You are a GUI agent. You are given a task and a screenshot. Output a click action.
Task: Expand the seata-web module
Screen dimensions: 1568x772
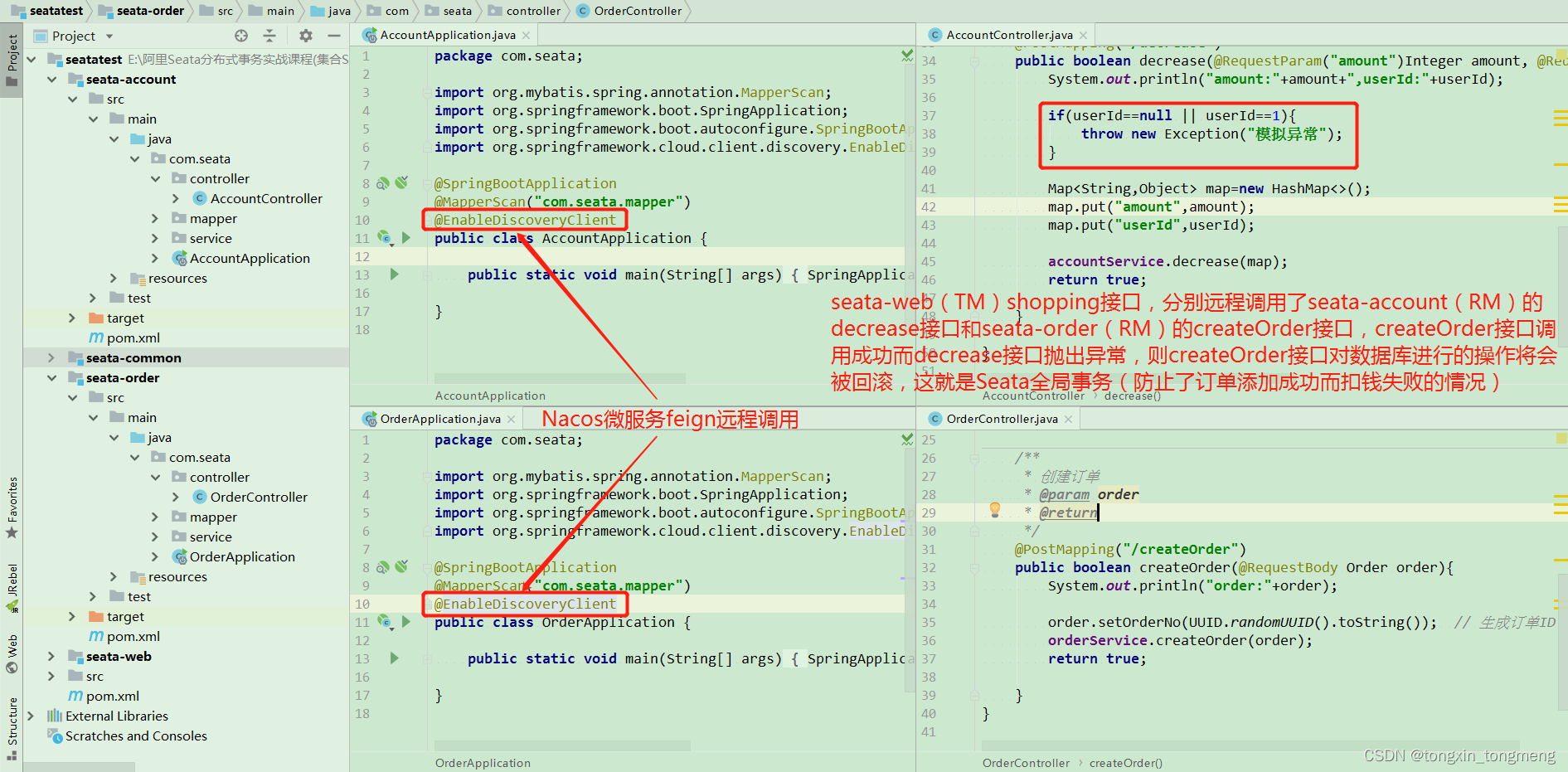click(x=52, y=657)
